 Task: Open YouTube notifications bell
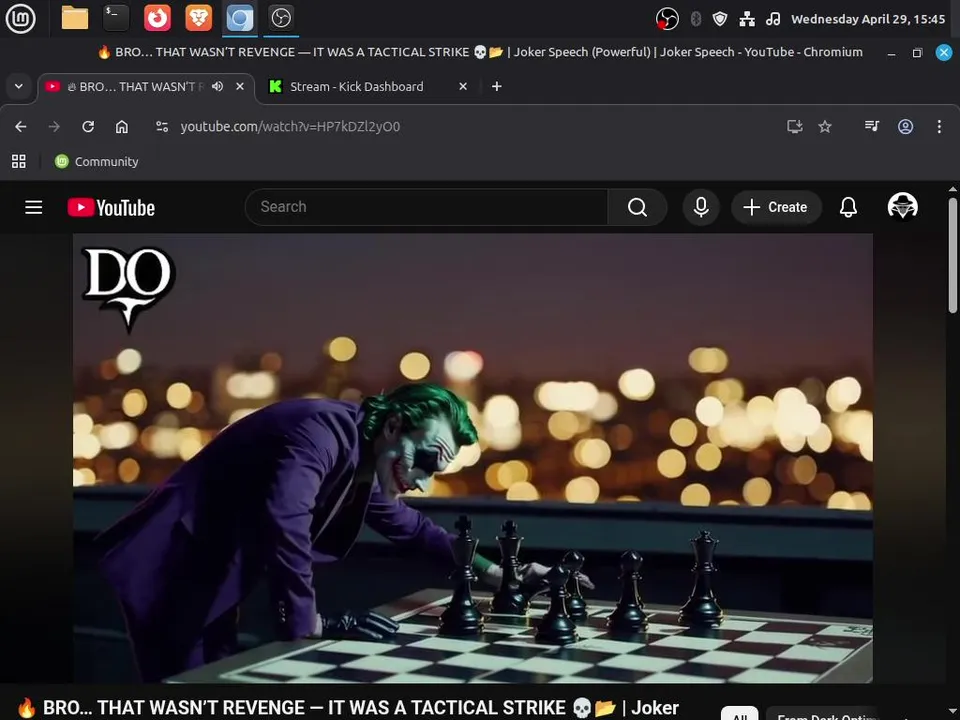point(848,208)
